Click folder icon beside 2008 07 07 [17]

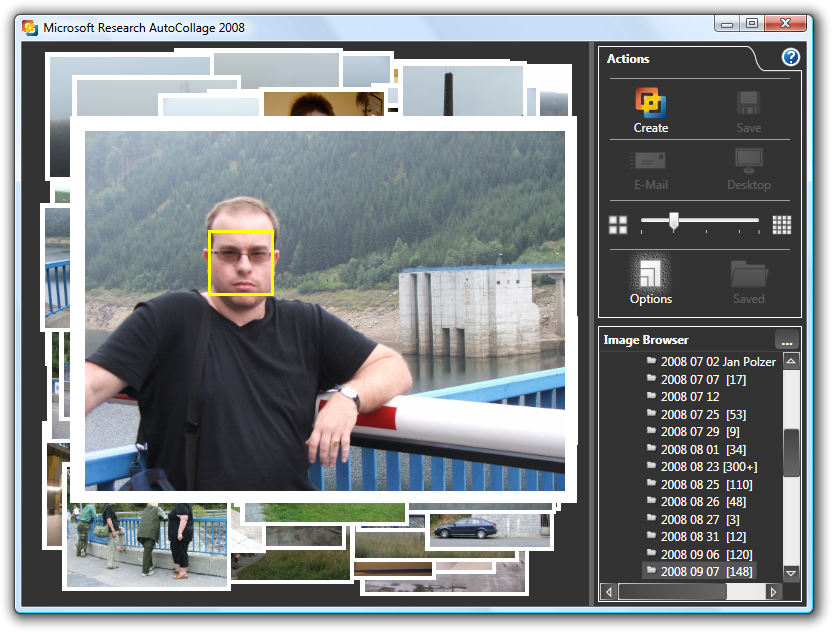click(651, 378)
